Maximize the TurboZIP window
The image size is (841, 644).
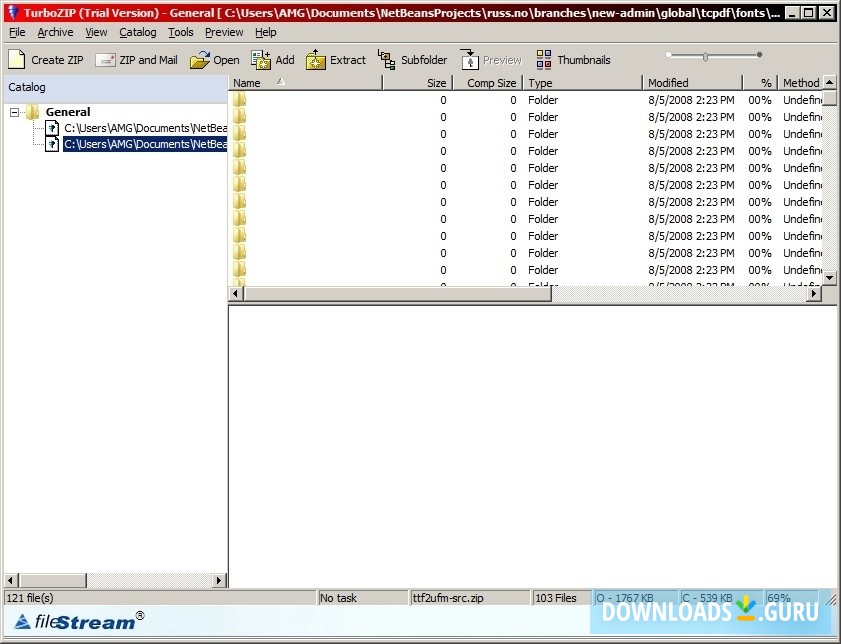809,13
